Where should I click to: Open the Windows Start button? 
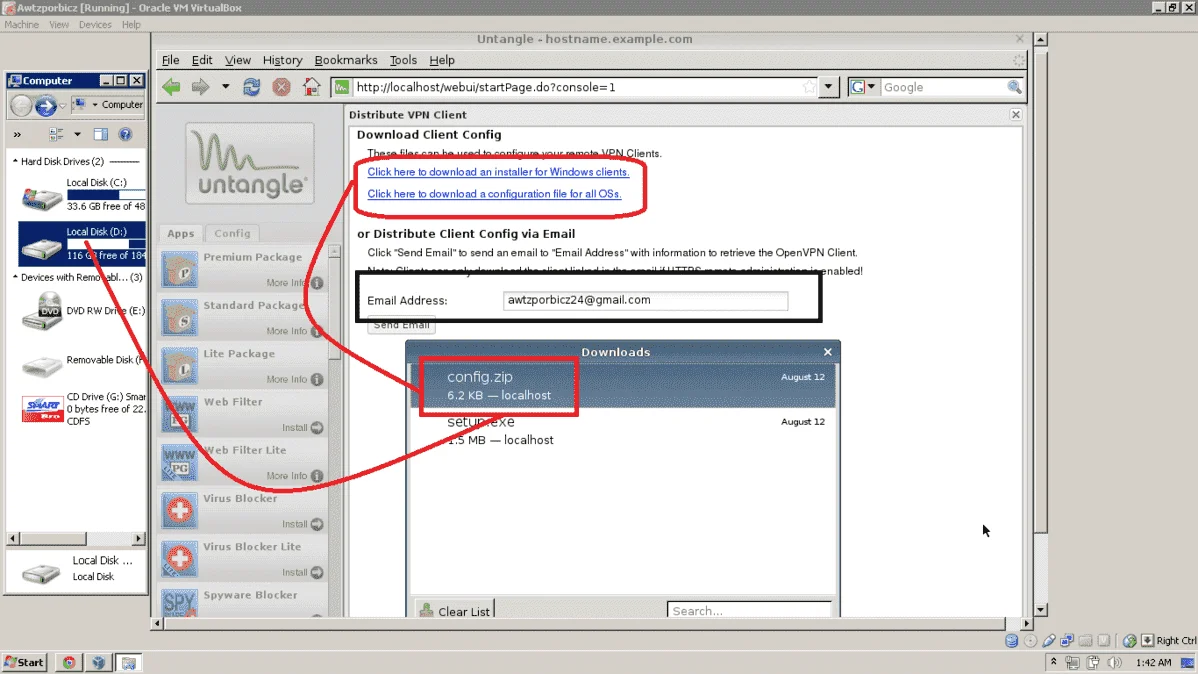point(24,663)
